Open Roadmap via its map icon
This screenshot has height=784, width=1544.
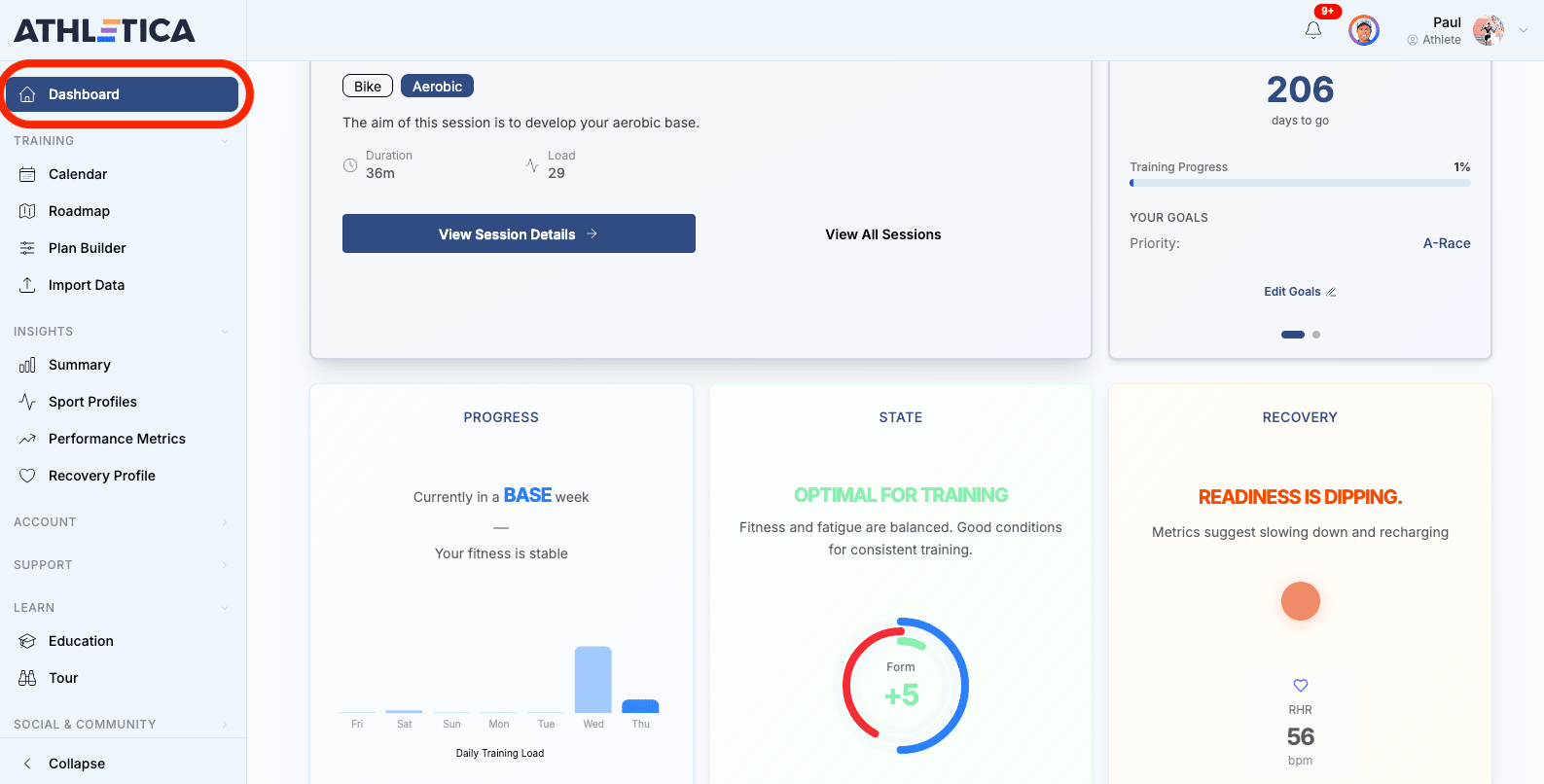tap(27, 211)
